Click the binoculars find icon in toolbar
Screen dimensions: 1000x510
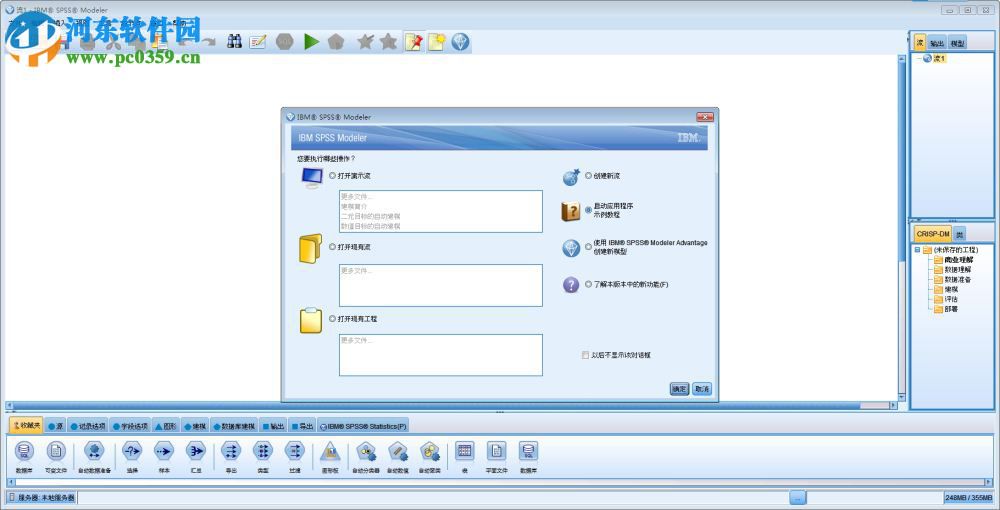point(235,42)
